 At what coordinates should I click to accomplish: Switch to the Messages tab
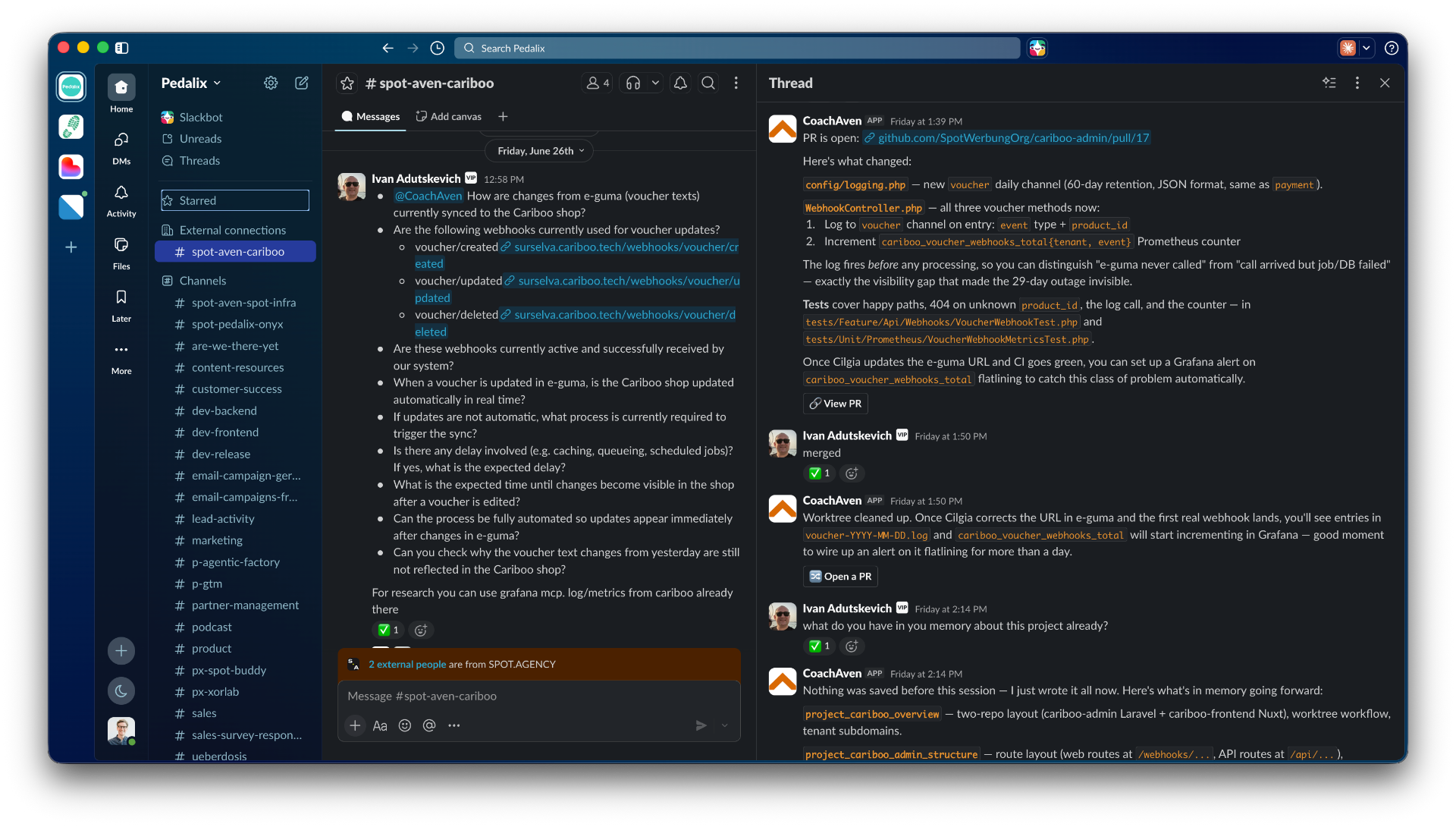click(370, 117)
